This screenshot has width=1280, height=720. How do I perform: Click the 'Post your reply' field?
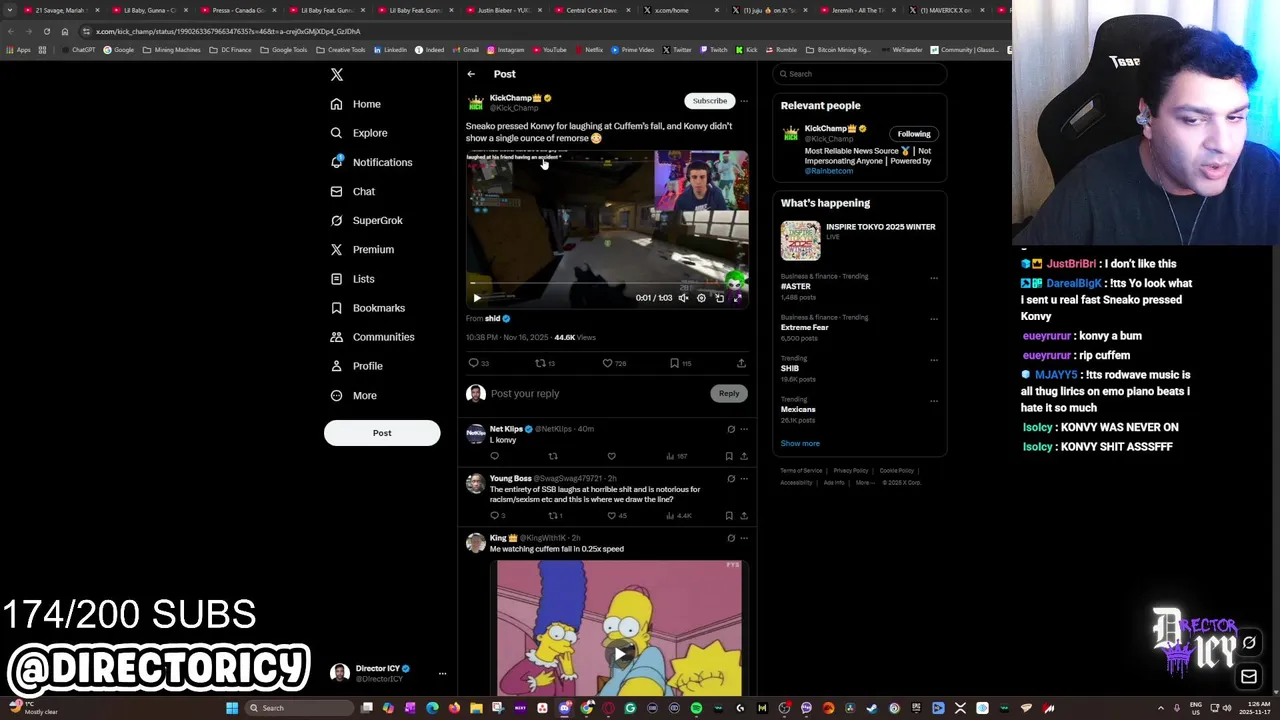(x=596, y=393)
